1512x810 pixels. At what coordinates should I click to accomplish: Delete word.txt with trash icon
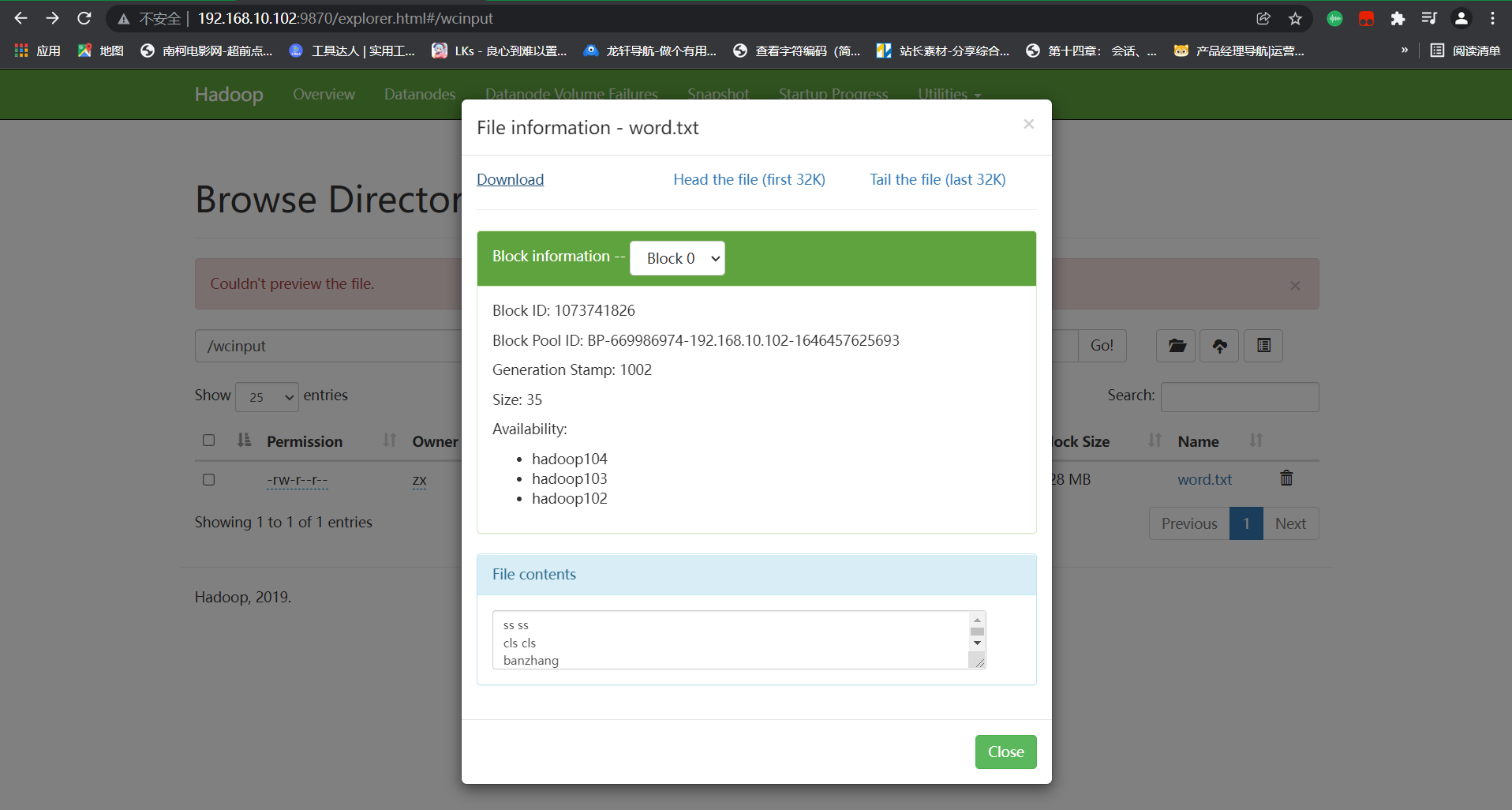tap(1286, 478)
